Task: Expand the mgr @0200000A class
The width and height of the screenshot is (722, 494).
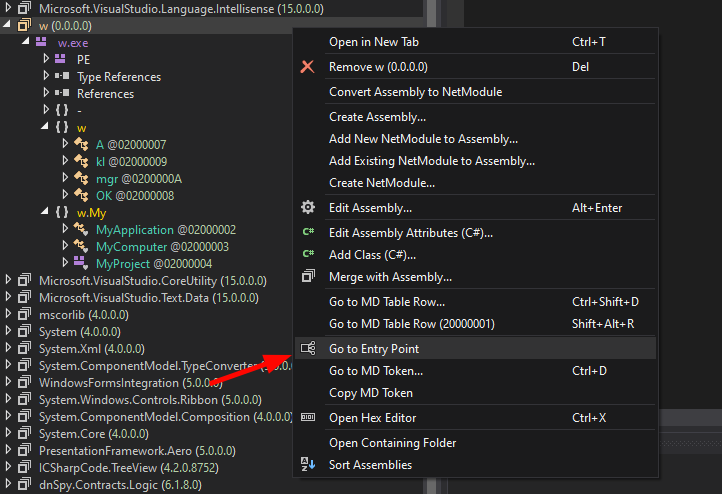Action: click(x=65, y=177)
